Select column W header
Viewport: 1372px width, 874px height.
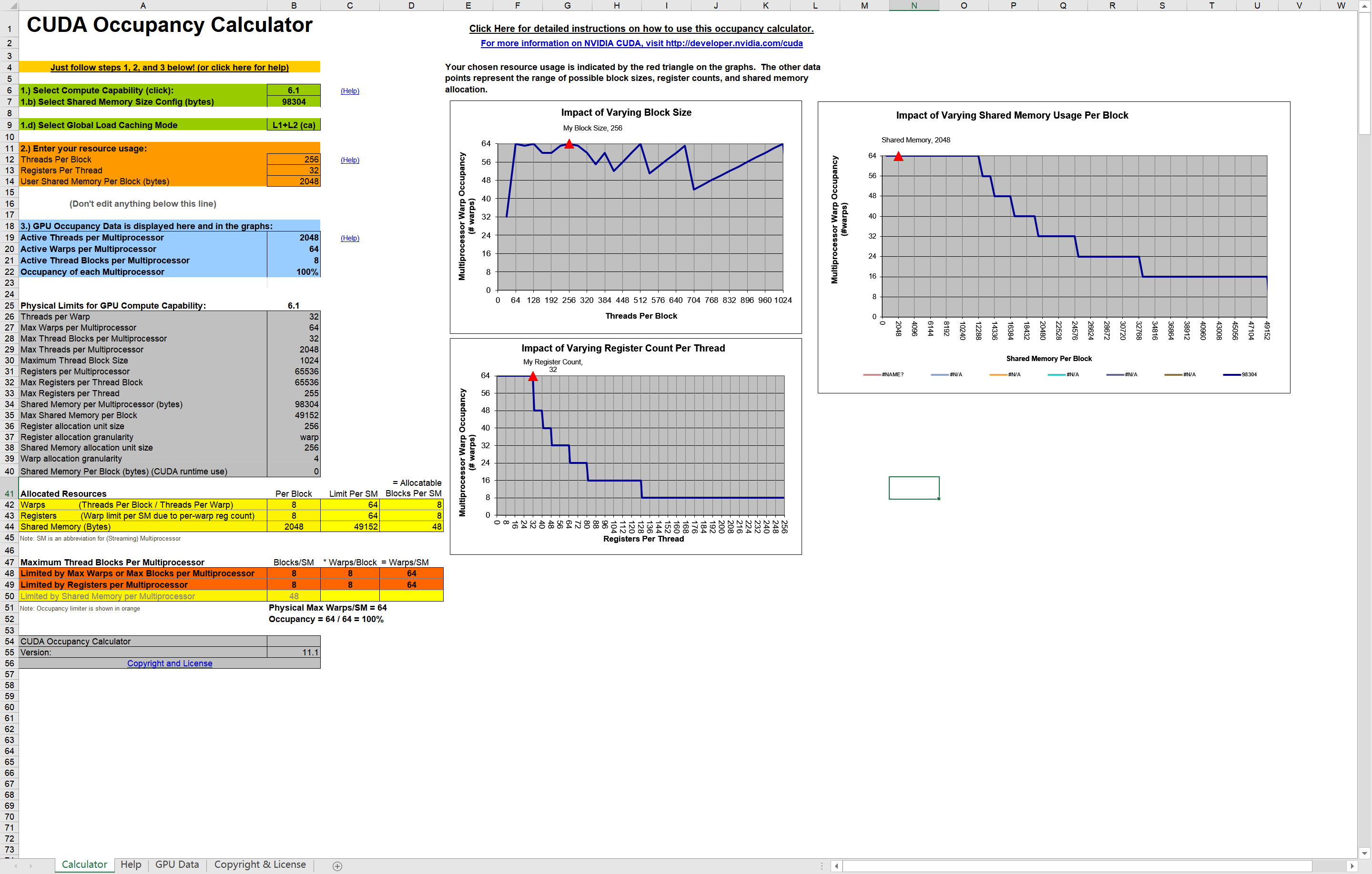pyautogui.click(x=1341, y=5)
